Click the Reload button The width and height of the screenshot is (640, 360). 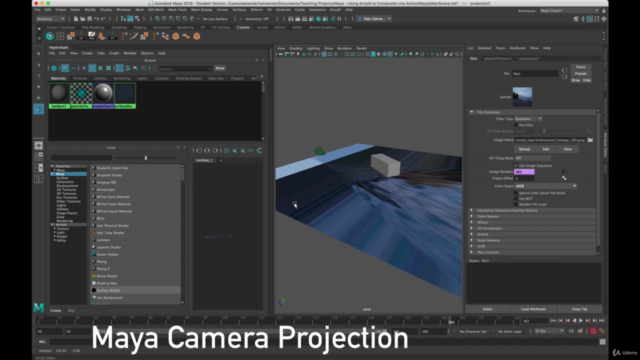tap(524, 149)
